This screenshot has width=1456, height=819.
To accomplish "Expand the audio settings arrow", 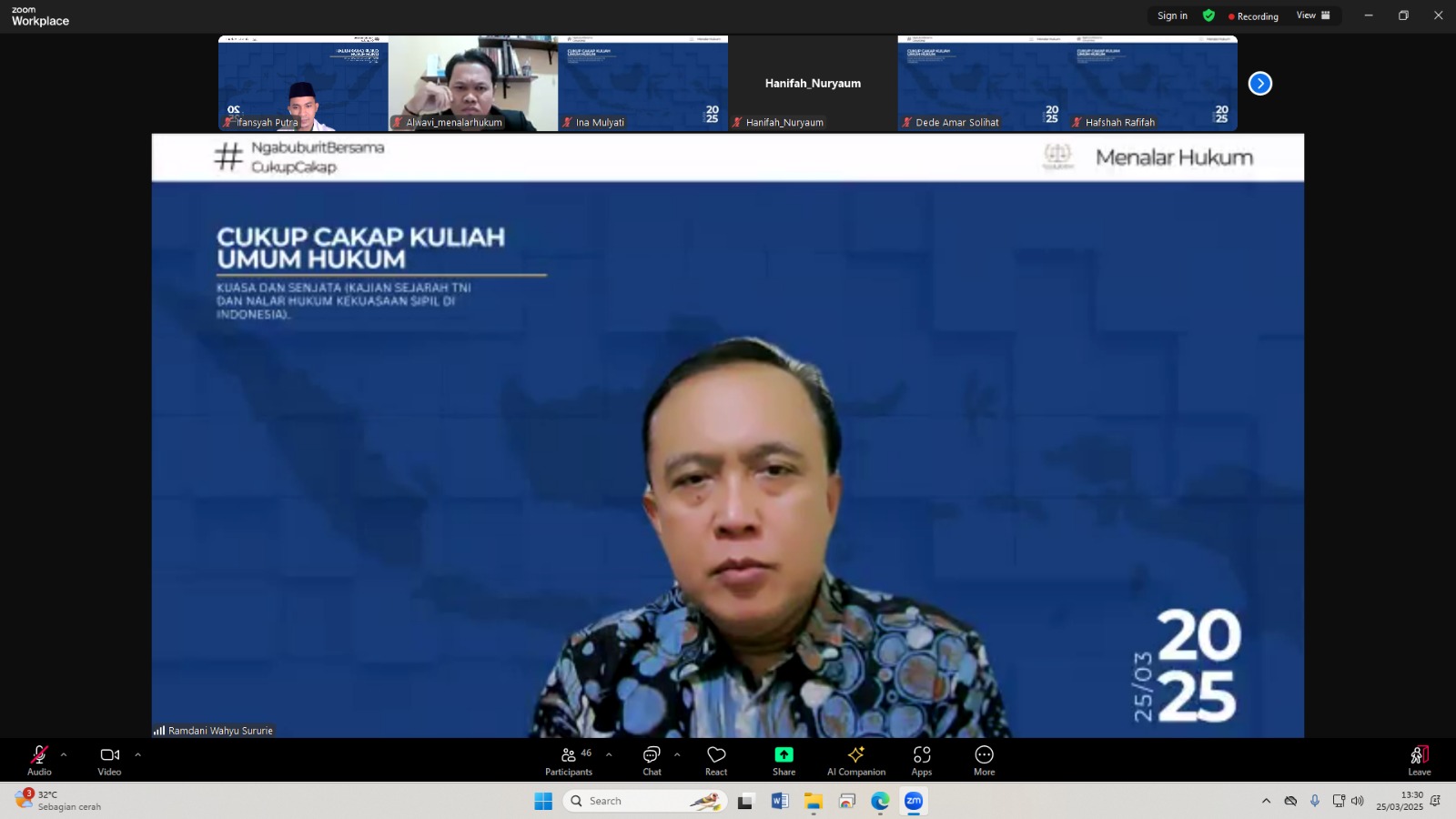I will pos(64,754).
